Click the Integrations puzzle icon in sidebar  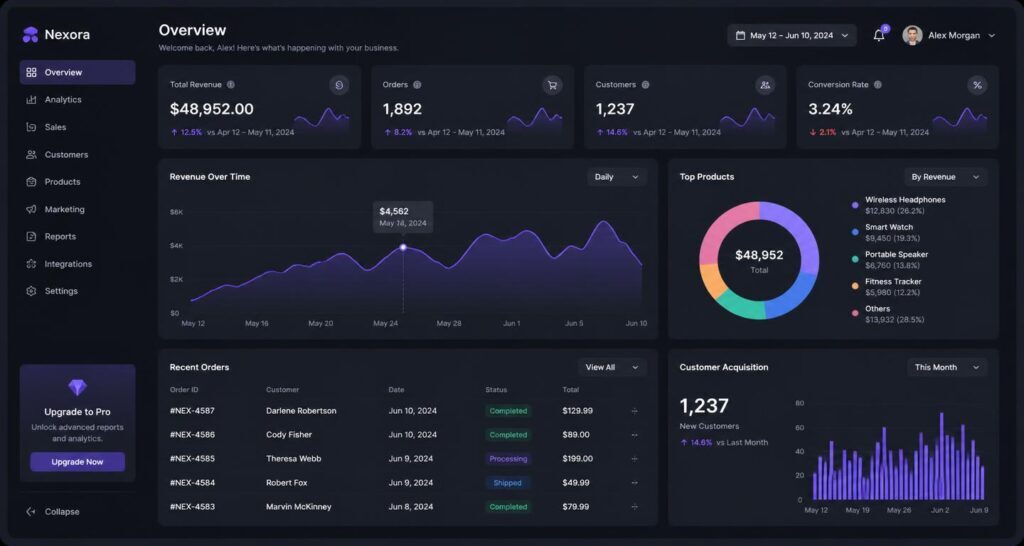pos(31,264)
